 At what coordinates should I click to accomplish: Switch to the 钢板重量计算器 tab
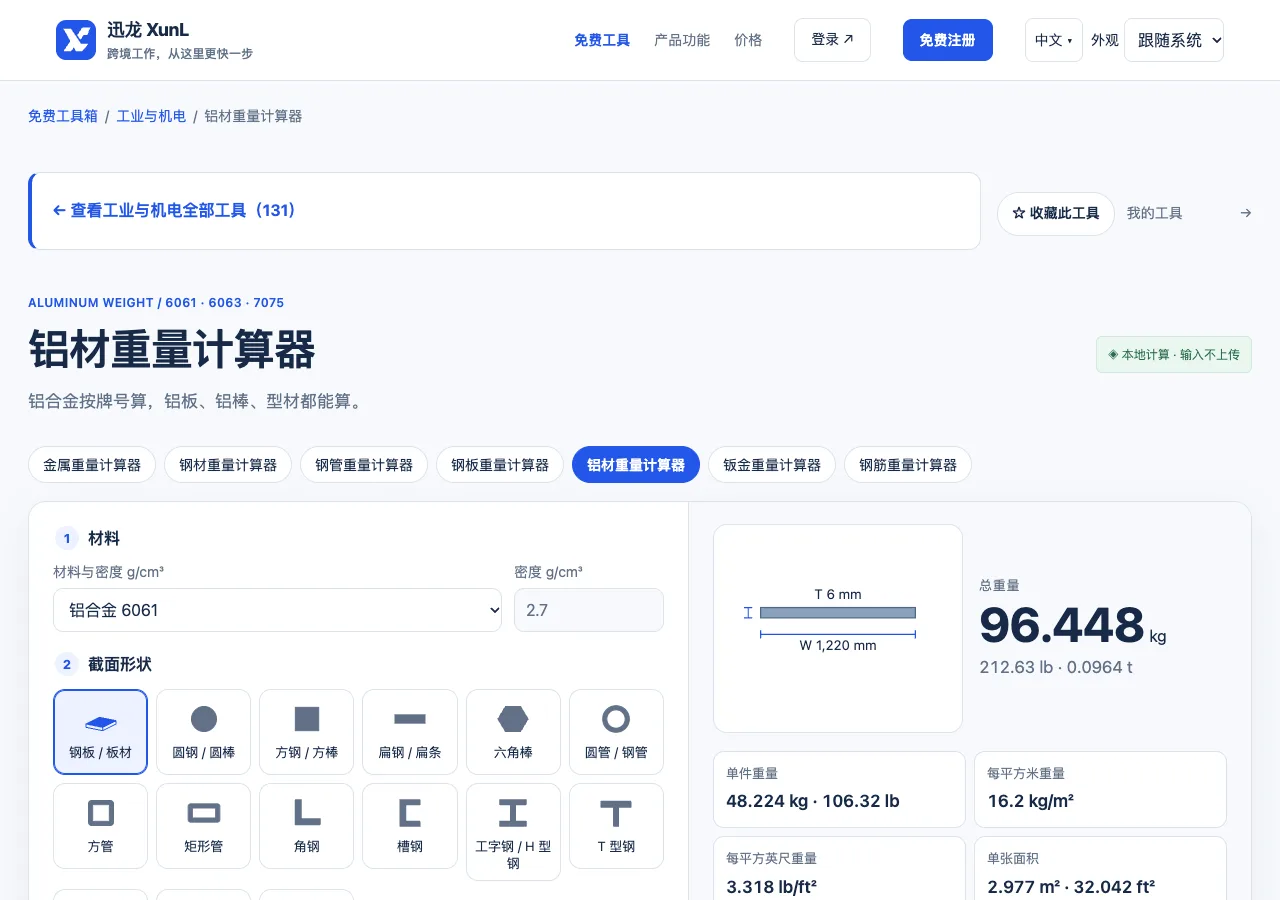tap(500, 465)
